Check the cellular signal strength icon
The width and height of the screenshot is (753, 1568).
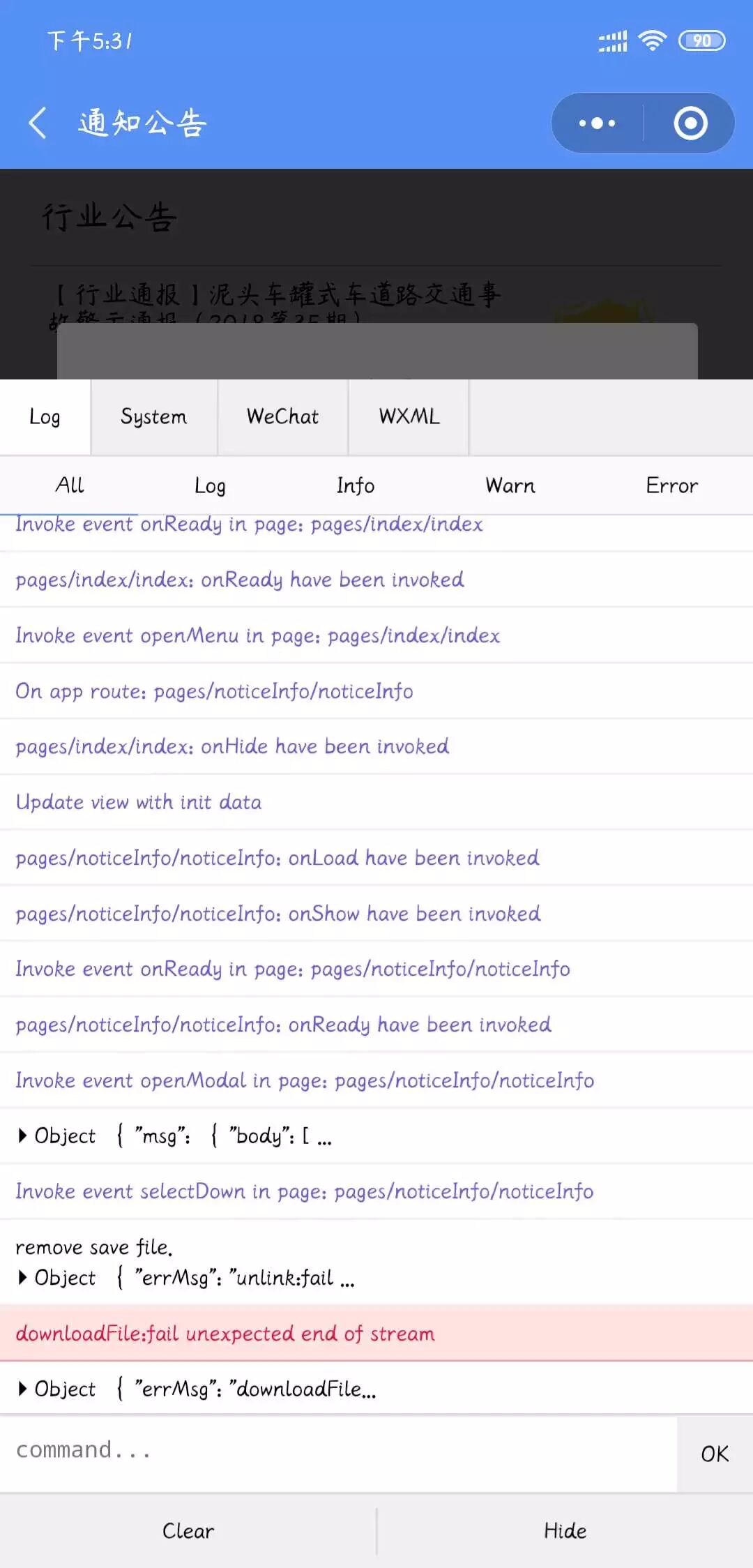pos(613,41)
